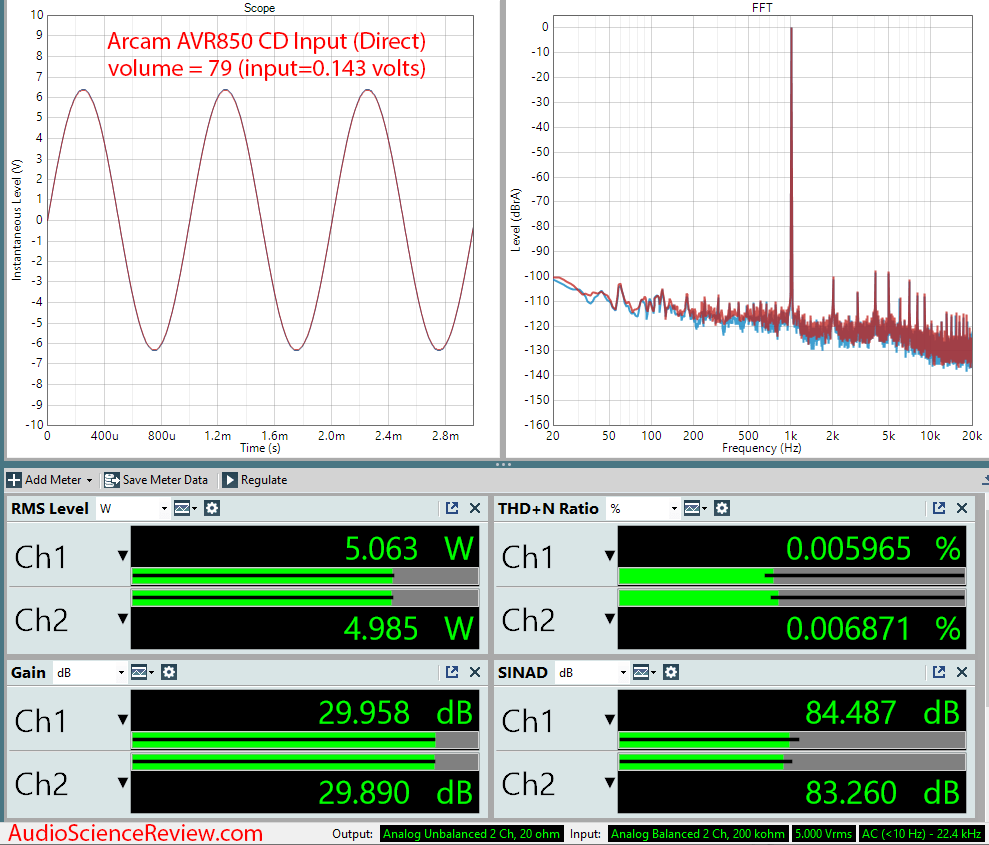Click Save Meter Data button
The height and width of the screenshot is (845, 989).
click(156, 480)
